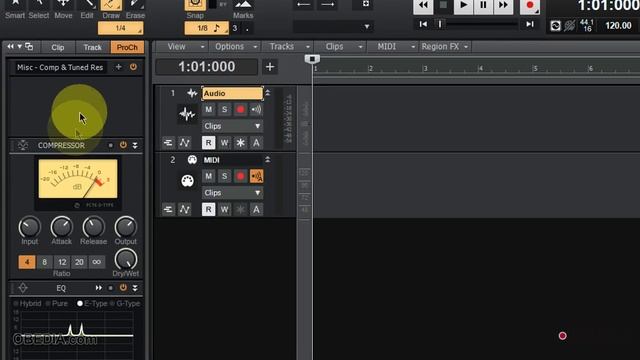640x360 pixels.
Task: Click the 1:01:000 time display
Action: tap(207, 67)
